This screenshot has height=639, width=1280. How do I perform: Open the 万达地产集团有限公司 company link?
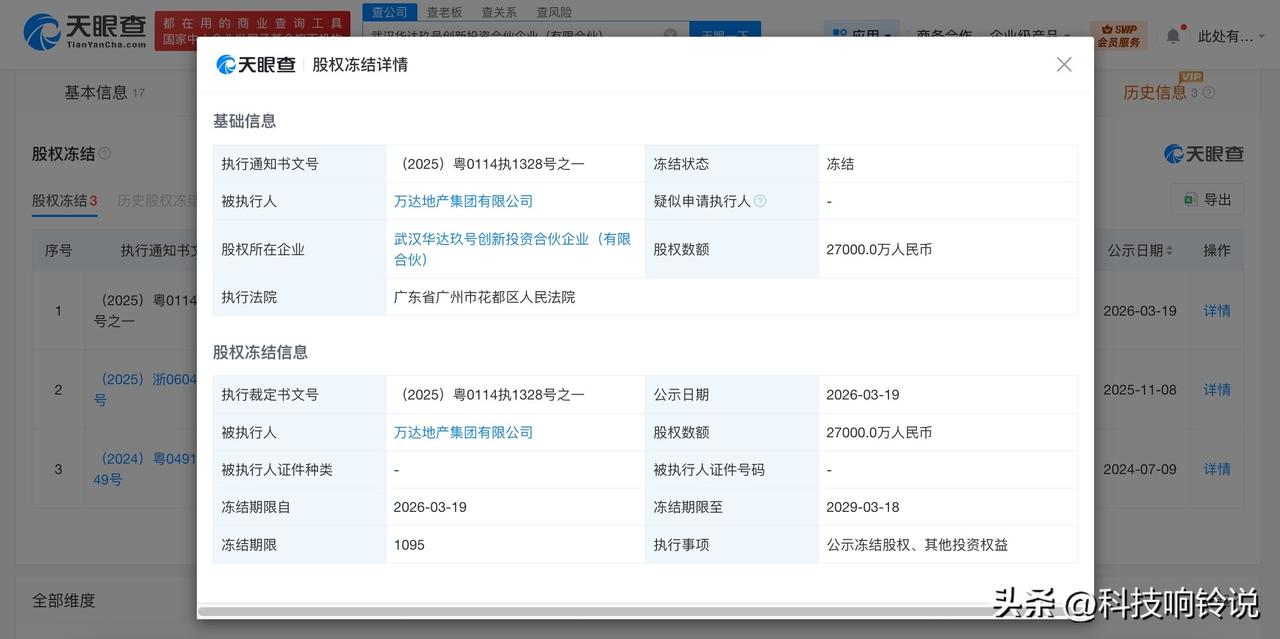pos(464,200)
